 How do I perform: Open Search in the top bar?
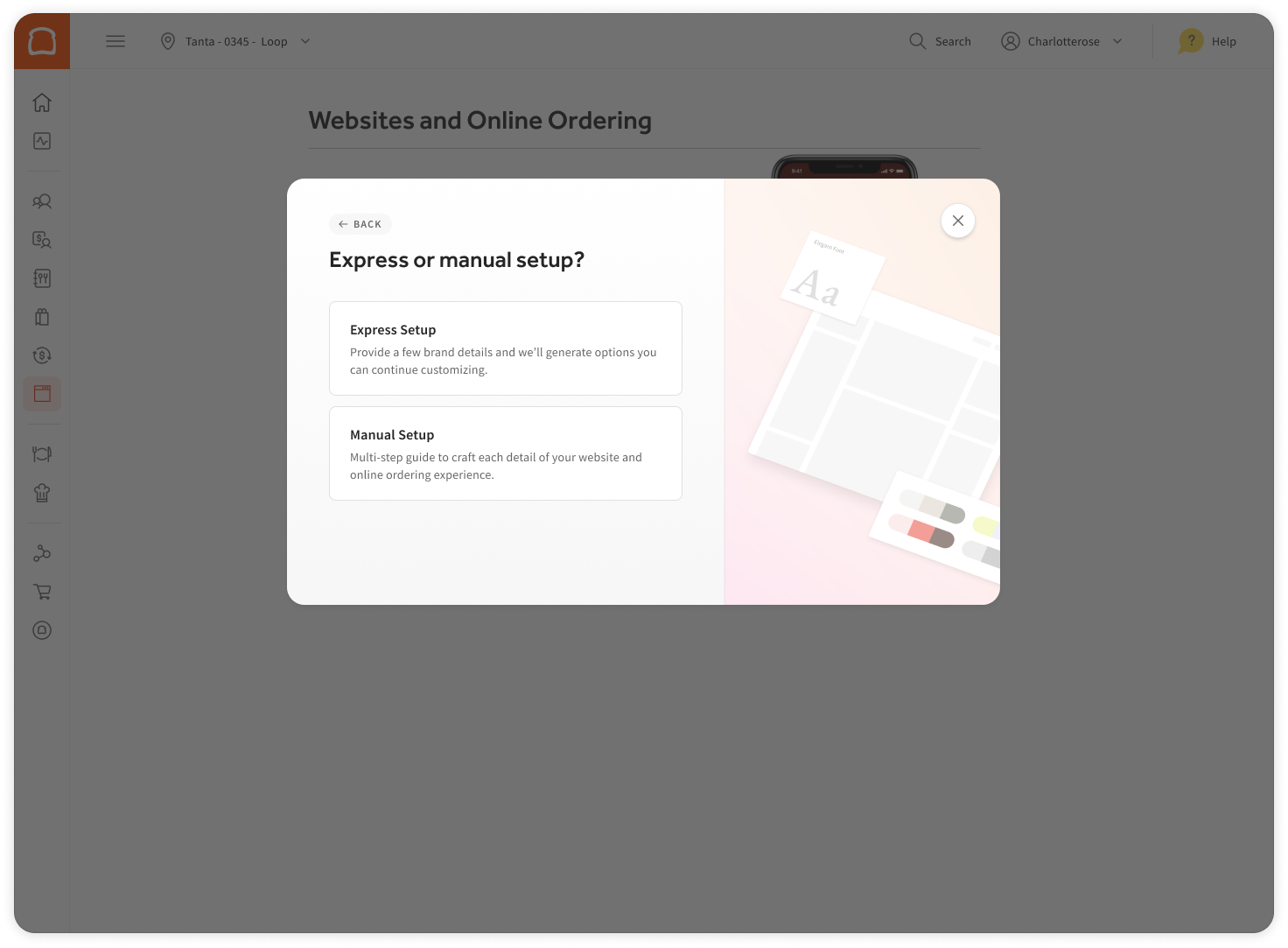[941, 41]
